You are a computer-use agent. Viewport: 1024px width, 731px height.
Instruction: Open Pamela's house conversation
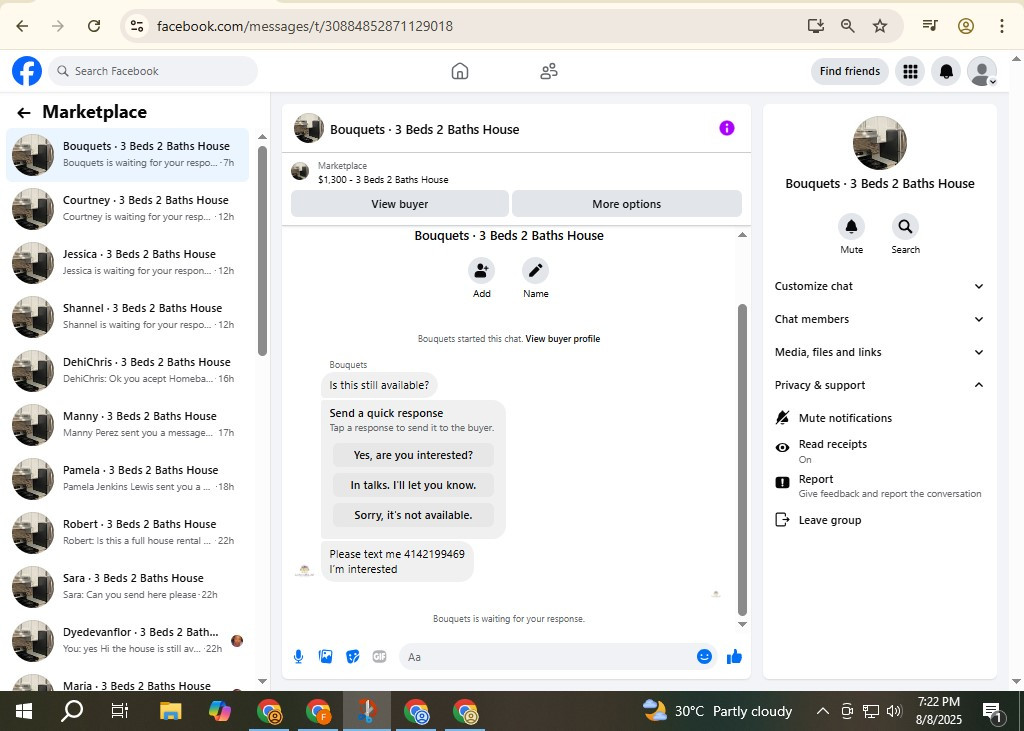coord(127,478)
